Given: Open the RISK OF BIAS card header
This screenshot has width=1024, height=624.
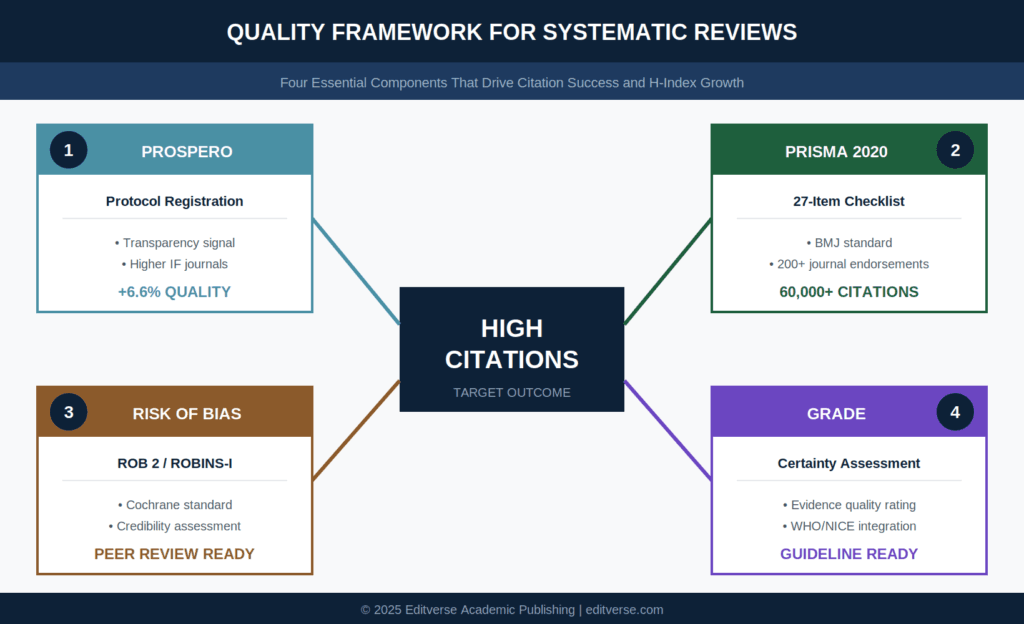Looking at the screenshot, I should [x=186, y=413].
